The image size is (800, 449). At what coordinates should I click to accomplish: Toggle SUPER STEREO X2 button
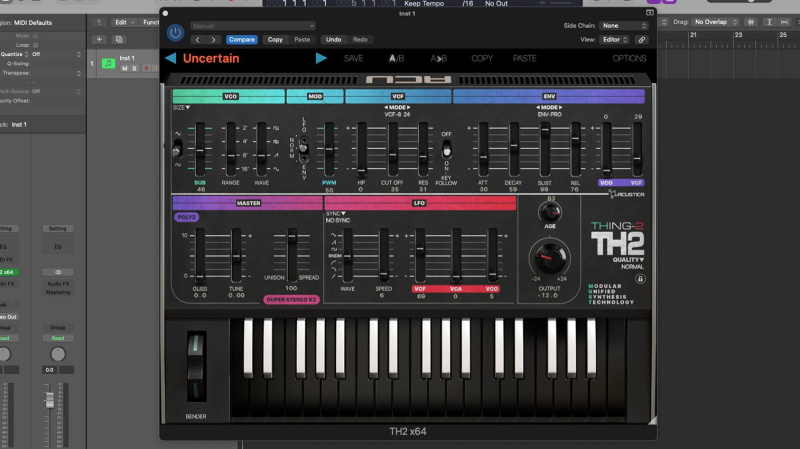click(291, 300)
